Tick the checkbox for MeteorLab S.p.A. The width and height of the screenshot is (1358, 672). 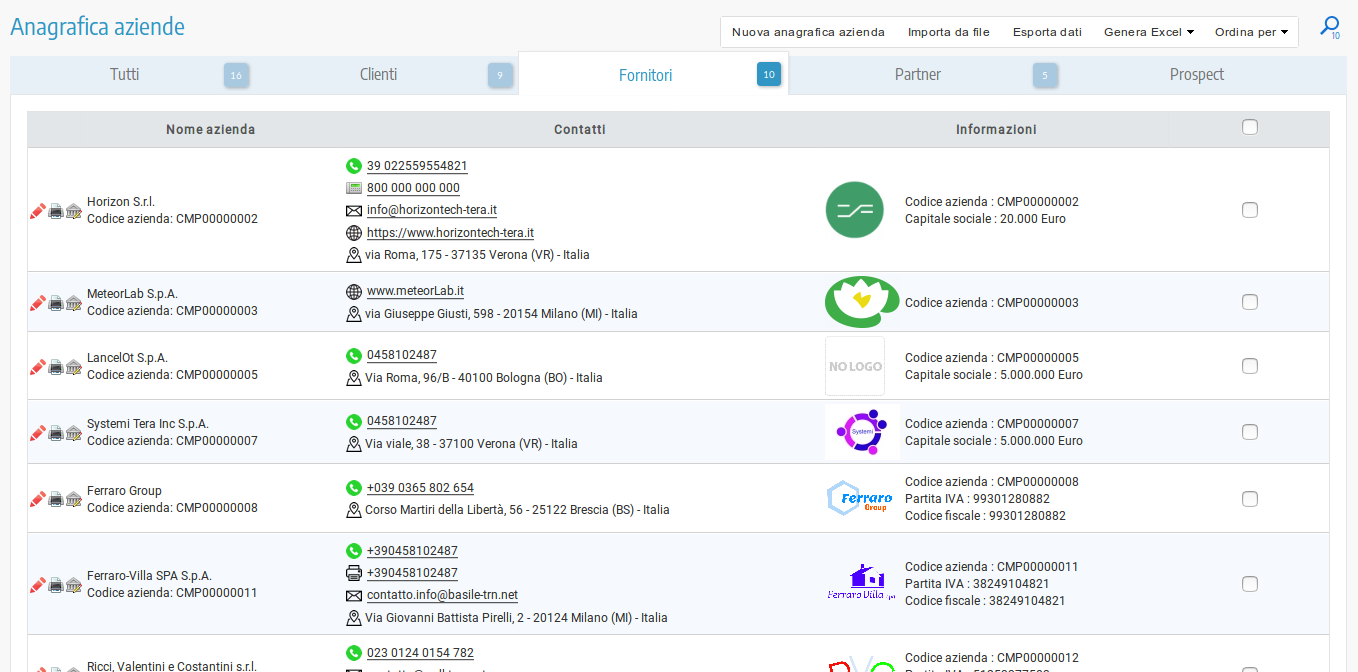[x=1249, y=302]
